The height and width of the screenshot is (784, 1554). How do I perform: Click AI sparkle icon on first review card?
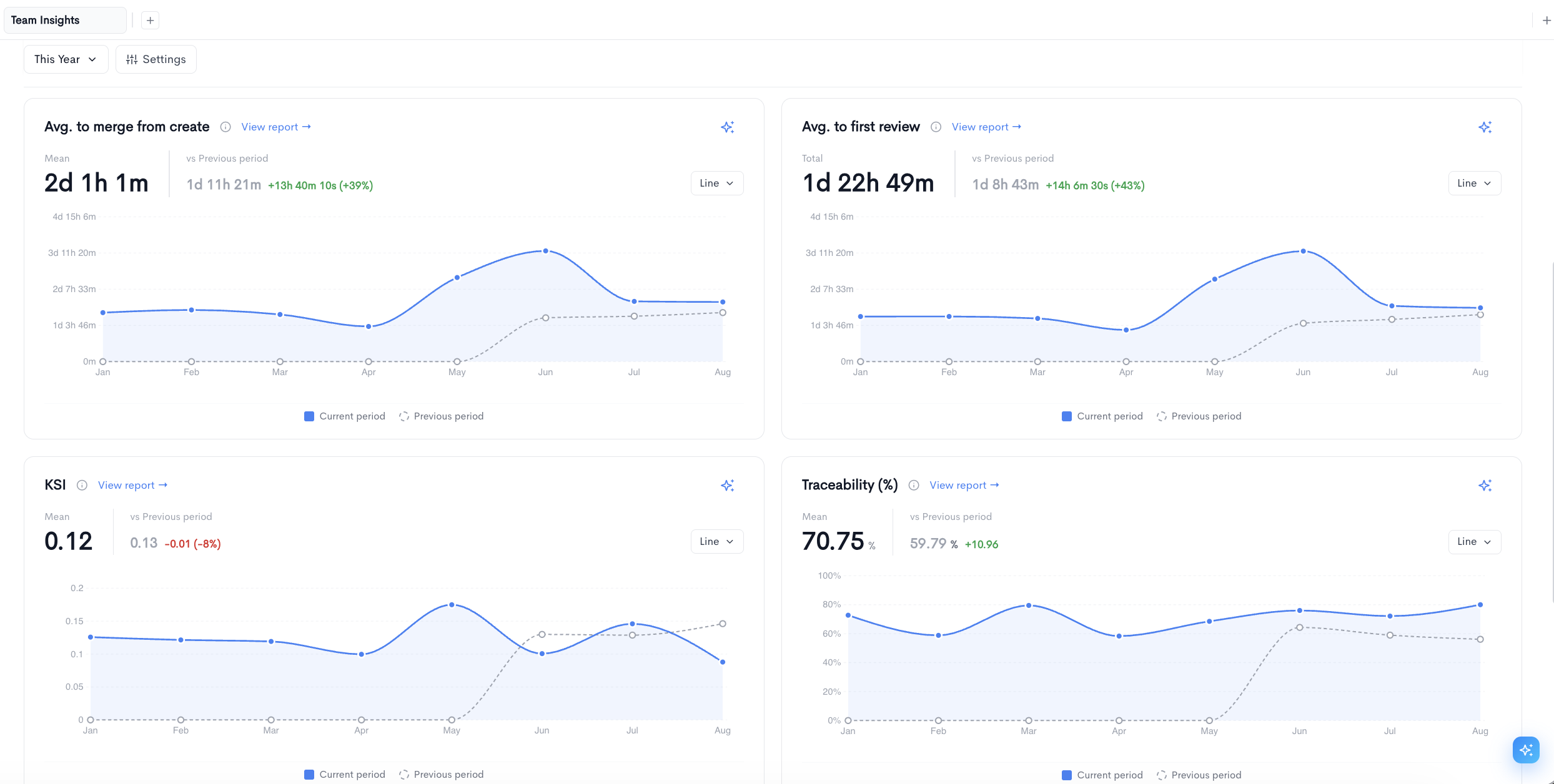point(1485,127)
